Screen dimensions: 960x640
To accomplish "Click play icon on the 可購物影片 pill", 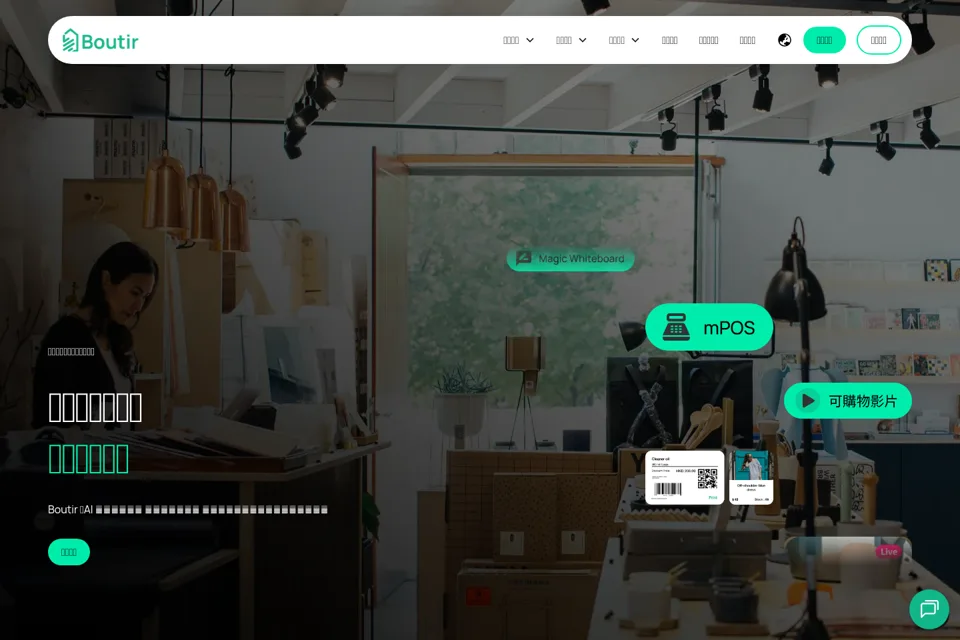I will [808, 401].
